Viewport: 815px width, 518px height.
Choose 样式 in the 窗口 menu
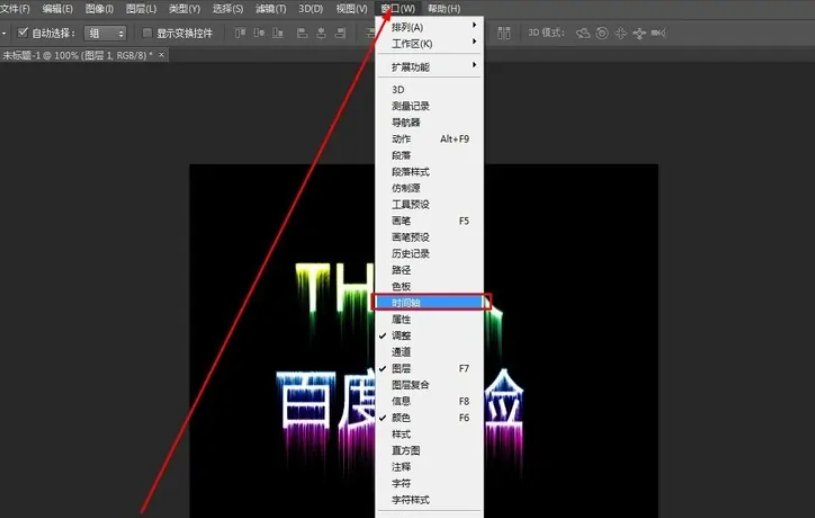coord(429,434)
